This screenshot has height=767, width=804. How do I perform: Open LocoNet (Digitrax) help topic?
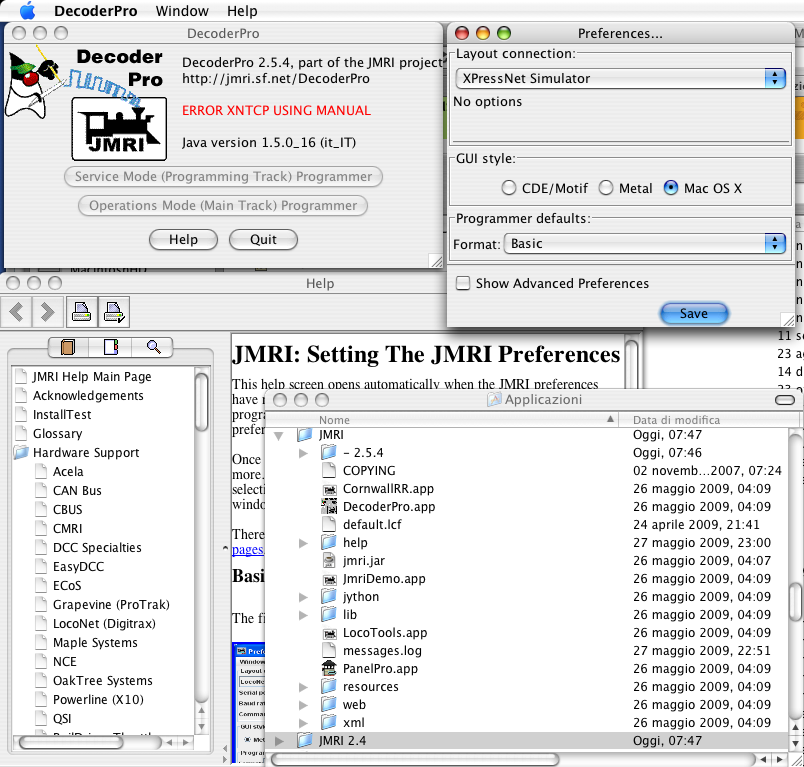coord(104,623)
